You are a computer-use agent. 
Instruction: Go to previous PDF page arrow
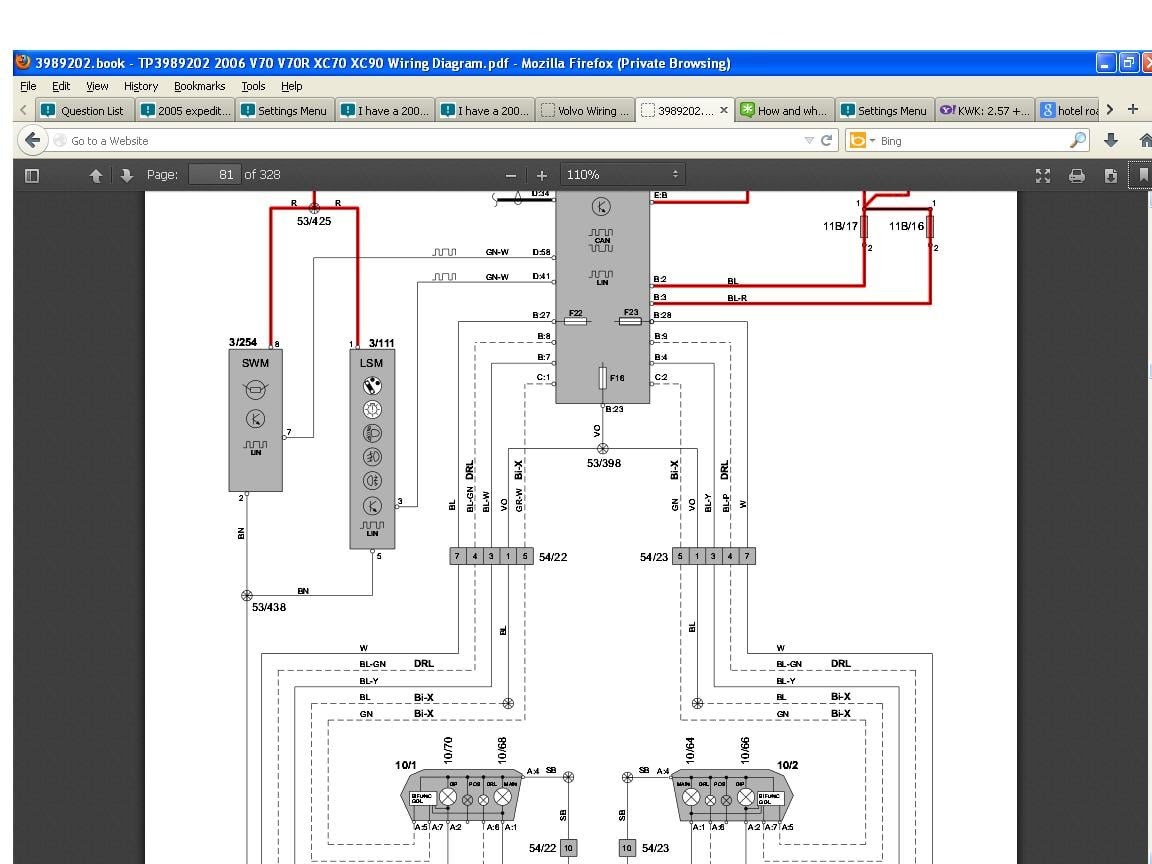point(96,176)
